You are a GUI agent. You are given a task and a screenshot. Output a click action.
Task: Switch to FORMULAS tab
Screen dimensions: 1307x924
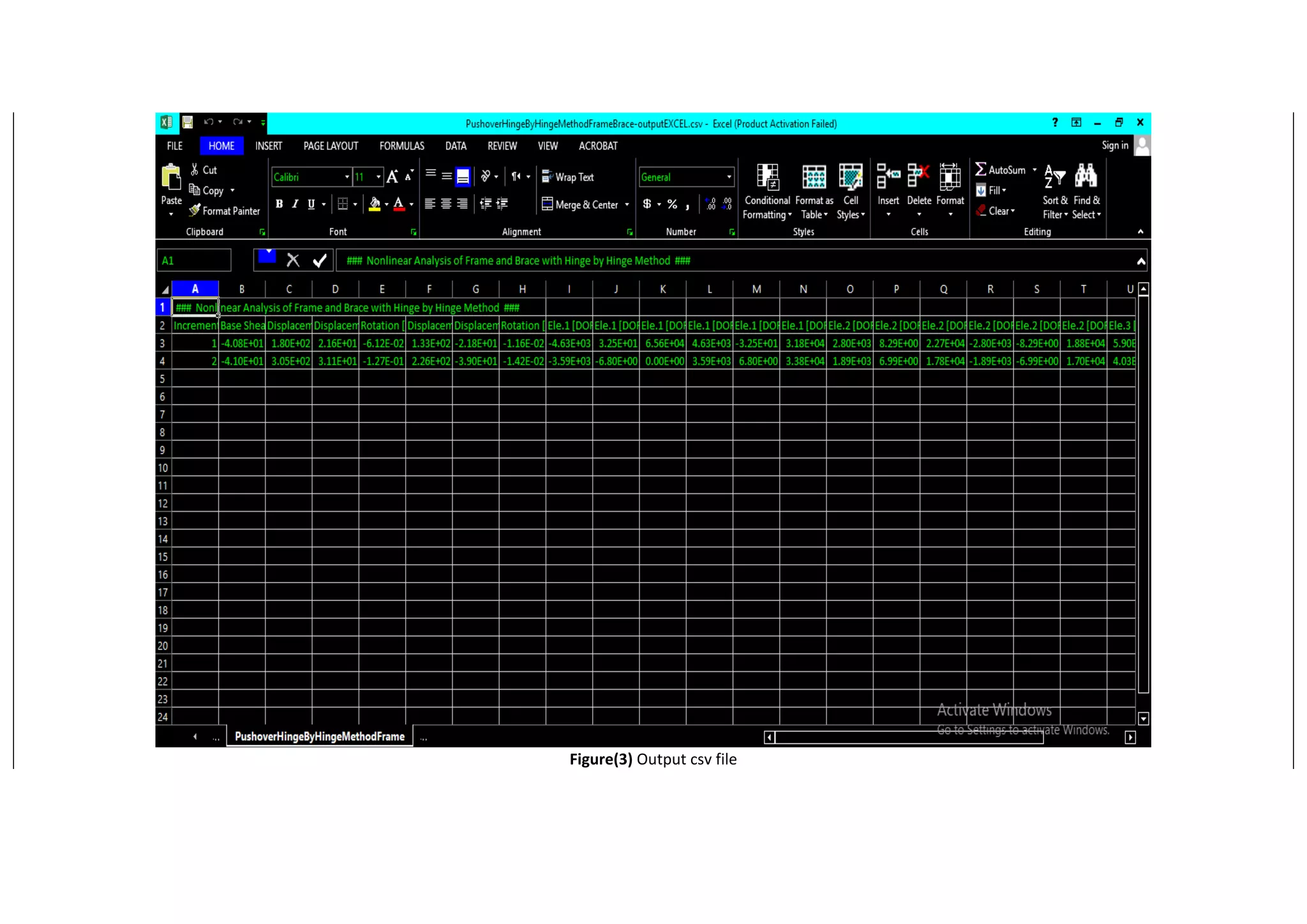(x=402, y=146)
